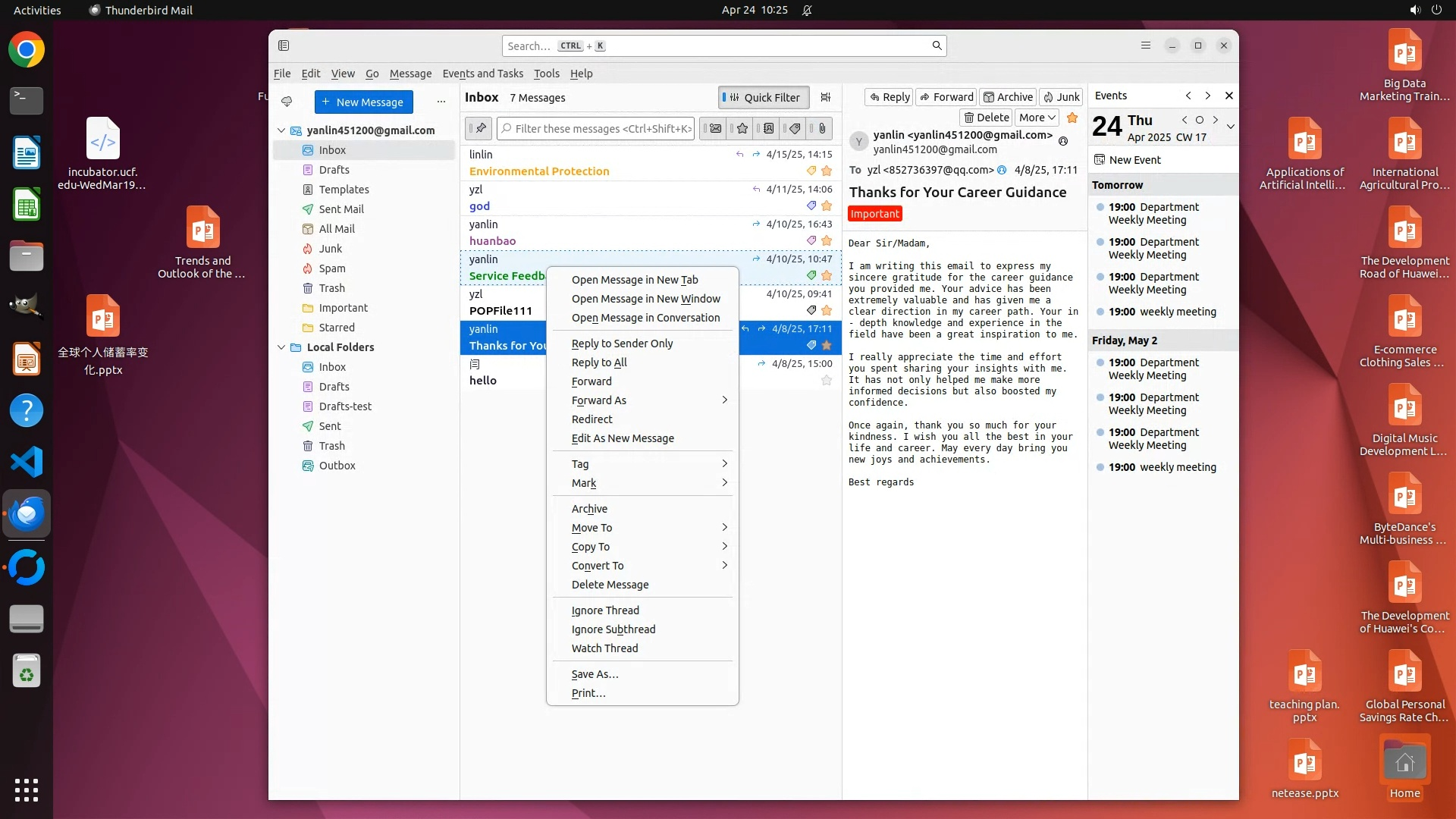Toggle the Starred messages quick filter
Viewport: 1456px width, 819px height.
click(742, 129)
